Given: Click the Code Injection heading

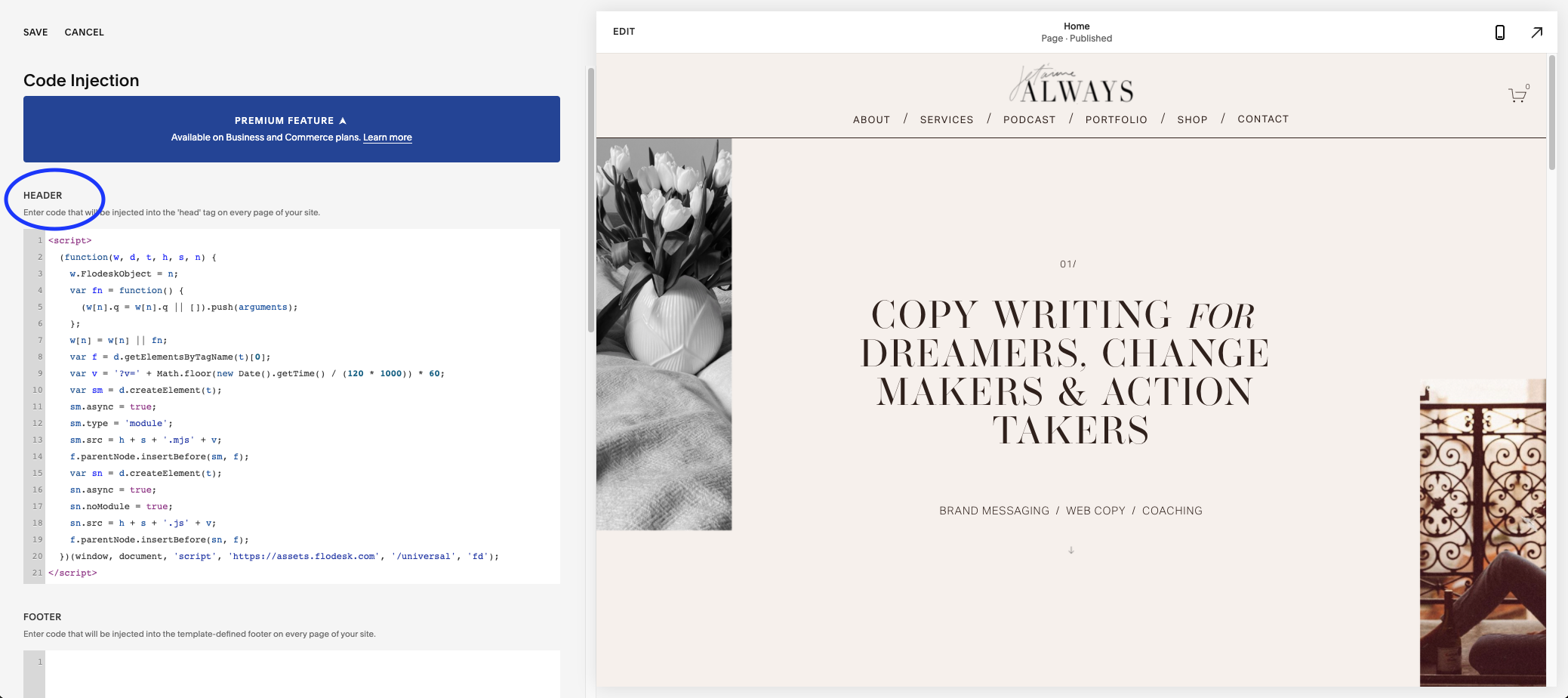Looking at the screenshot, I should coord(82,81).
